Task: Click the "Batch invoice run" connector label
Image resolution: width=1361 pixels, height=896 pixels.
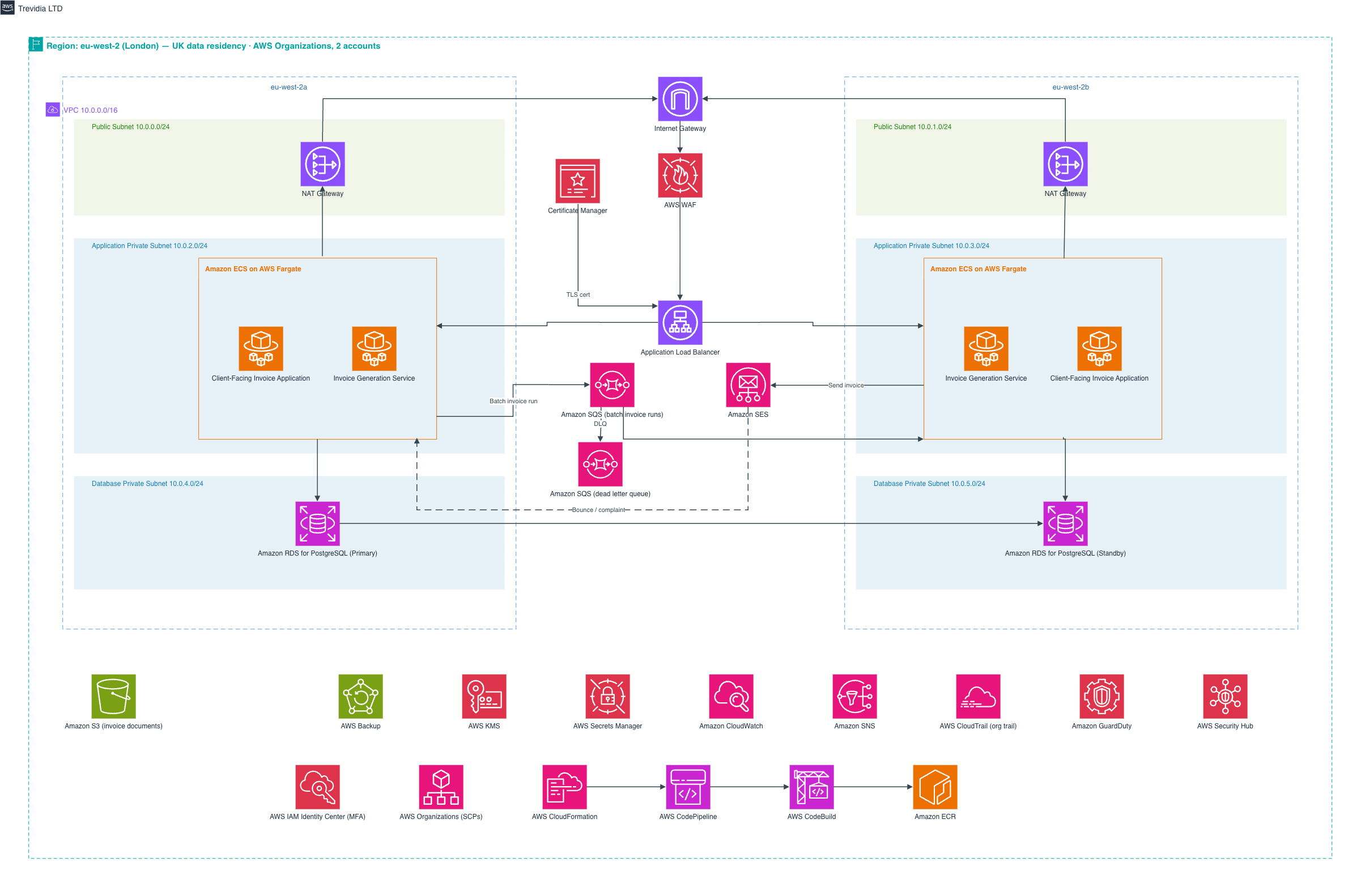Action: coord(513,401)
